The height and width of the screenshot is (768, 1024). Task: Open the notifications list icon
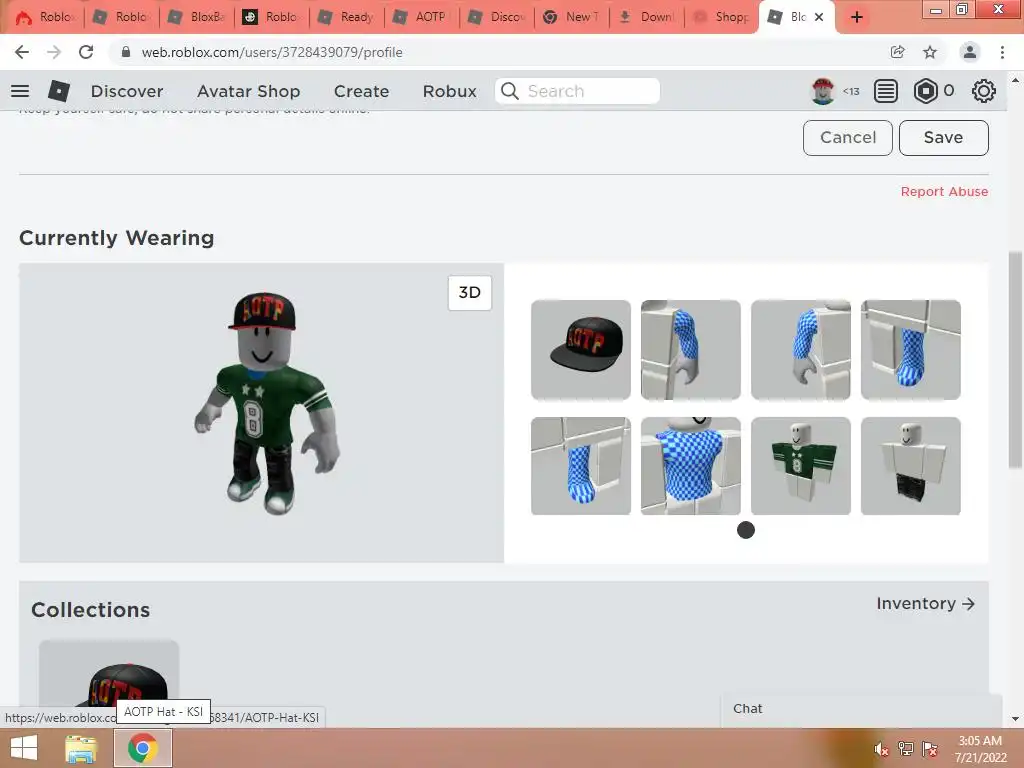click(886, 91)
